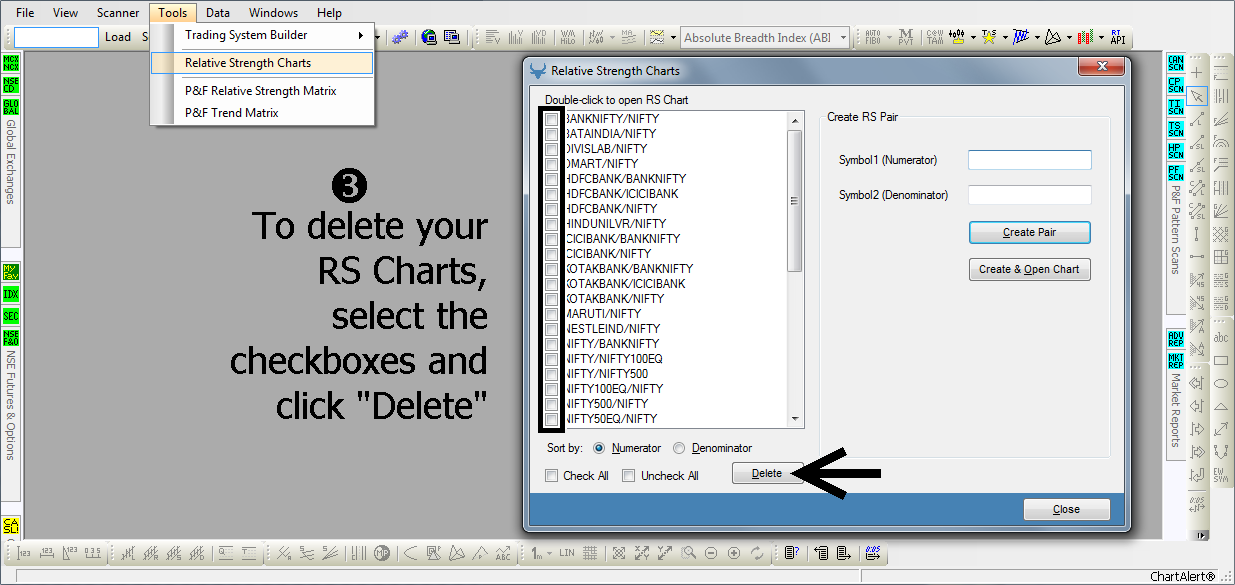
Task: Click the globe icon in top toolbar
Action: pos(429,37)
